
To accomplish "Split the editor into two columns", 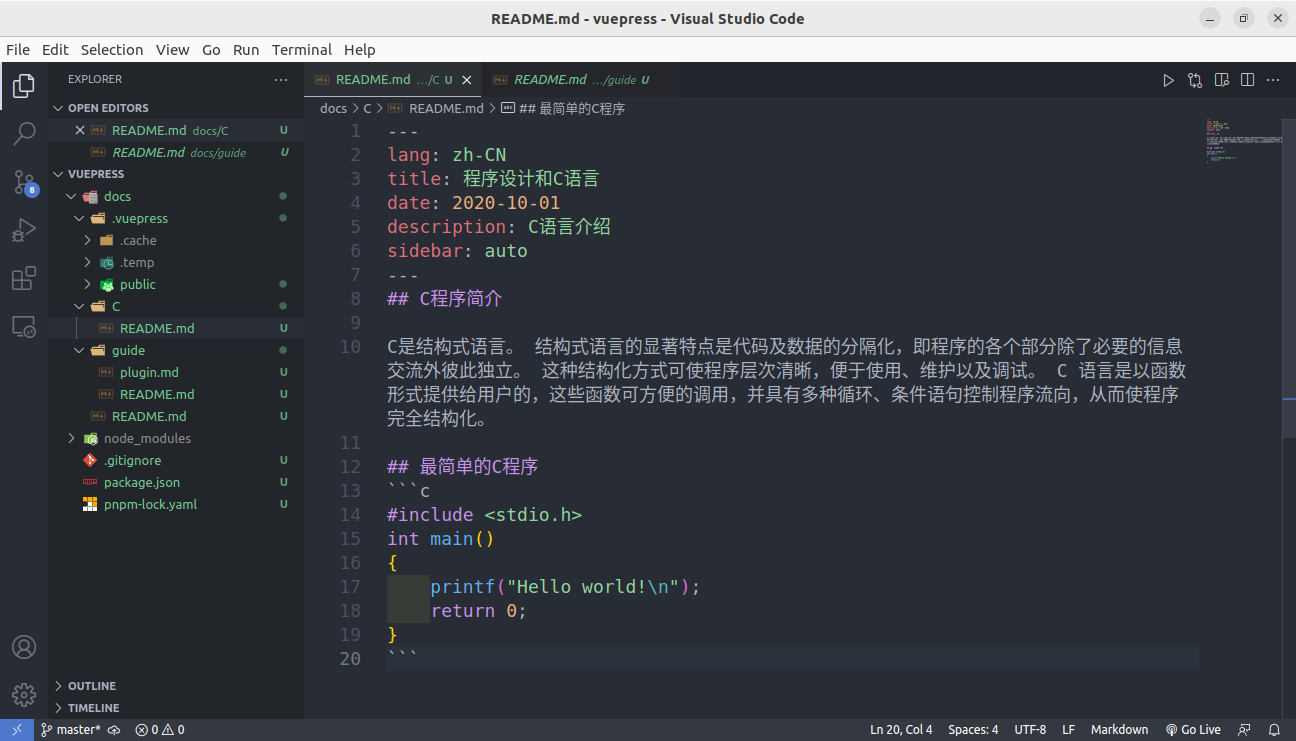I will 1247,80.
